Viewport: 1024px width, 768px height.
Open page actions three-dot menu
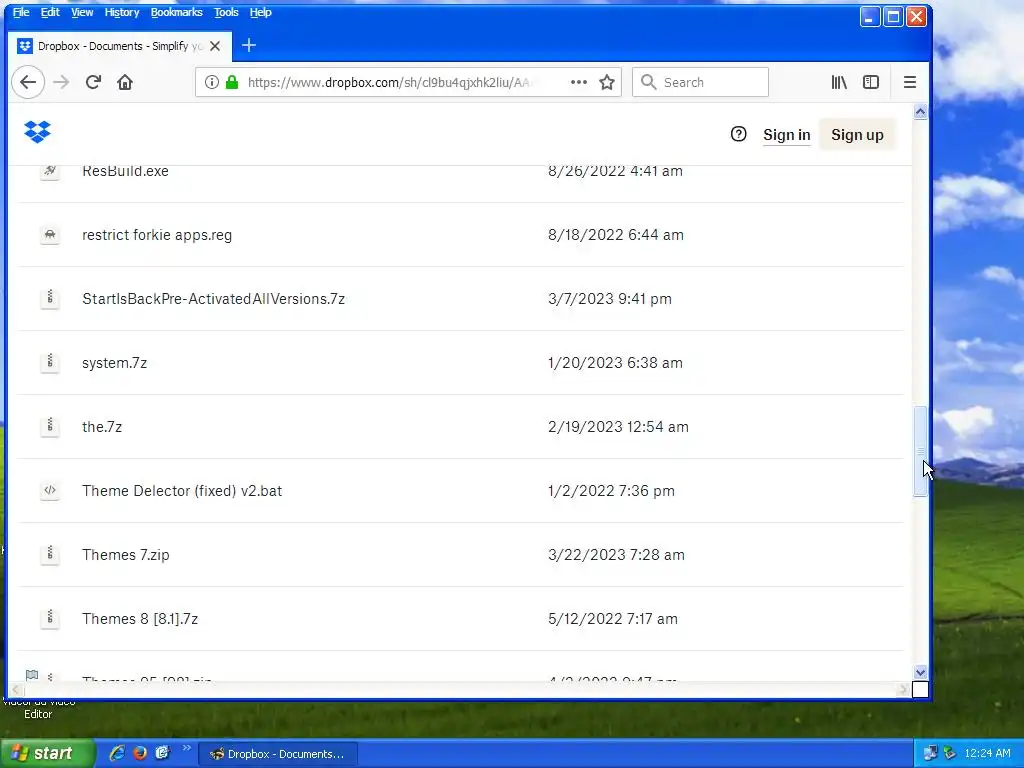[579, 82]
